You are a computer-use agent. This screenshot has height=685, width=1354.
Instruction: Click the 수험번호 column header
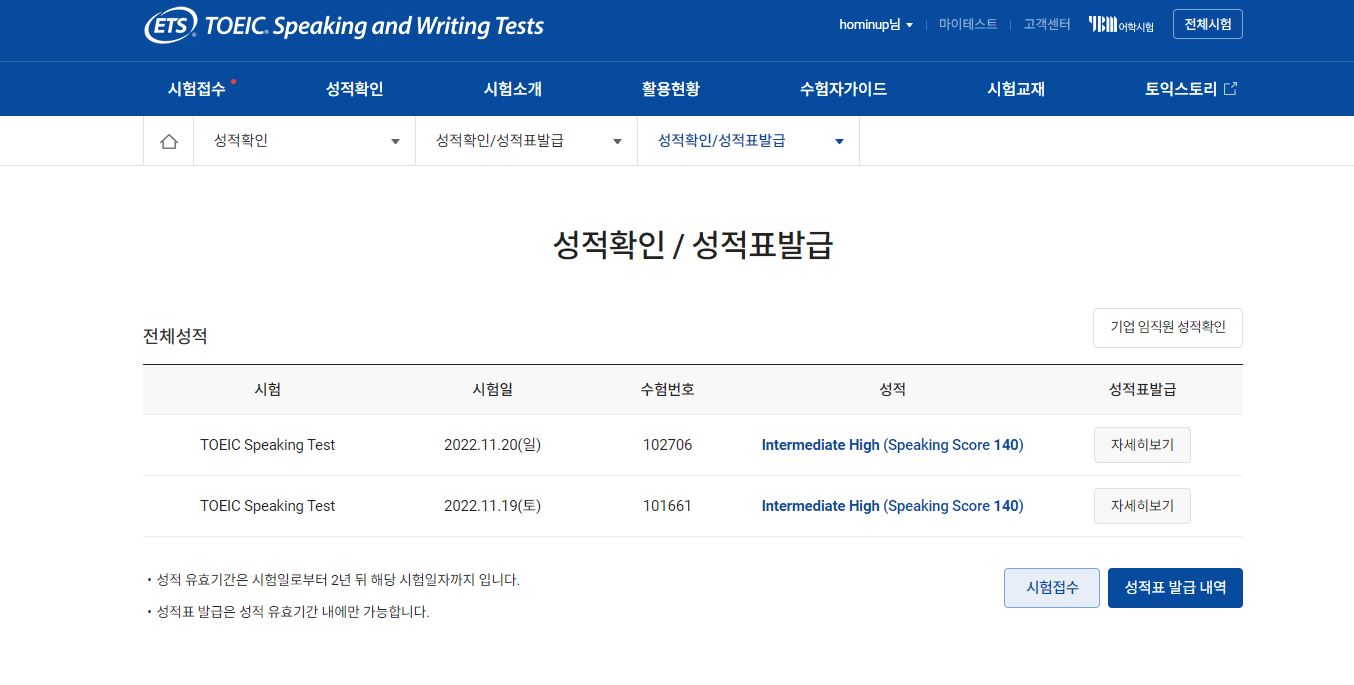[667, 390]
